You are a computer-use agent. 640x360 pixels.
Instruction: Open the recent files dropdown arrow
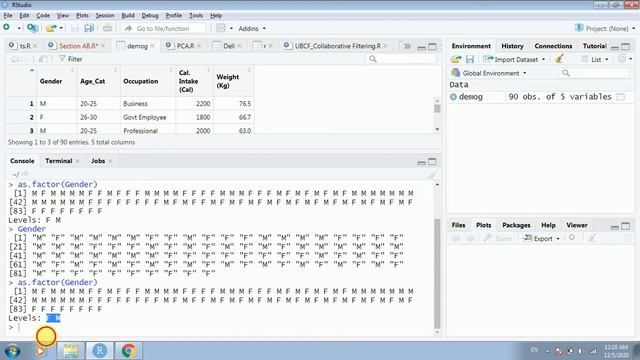pyautogui.click(x=61, y=28)
